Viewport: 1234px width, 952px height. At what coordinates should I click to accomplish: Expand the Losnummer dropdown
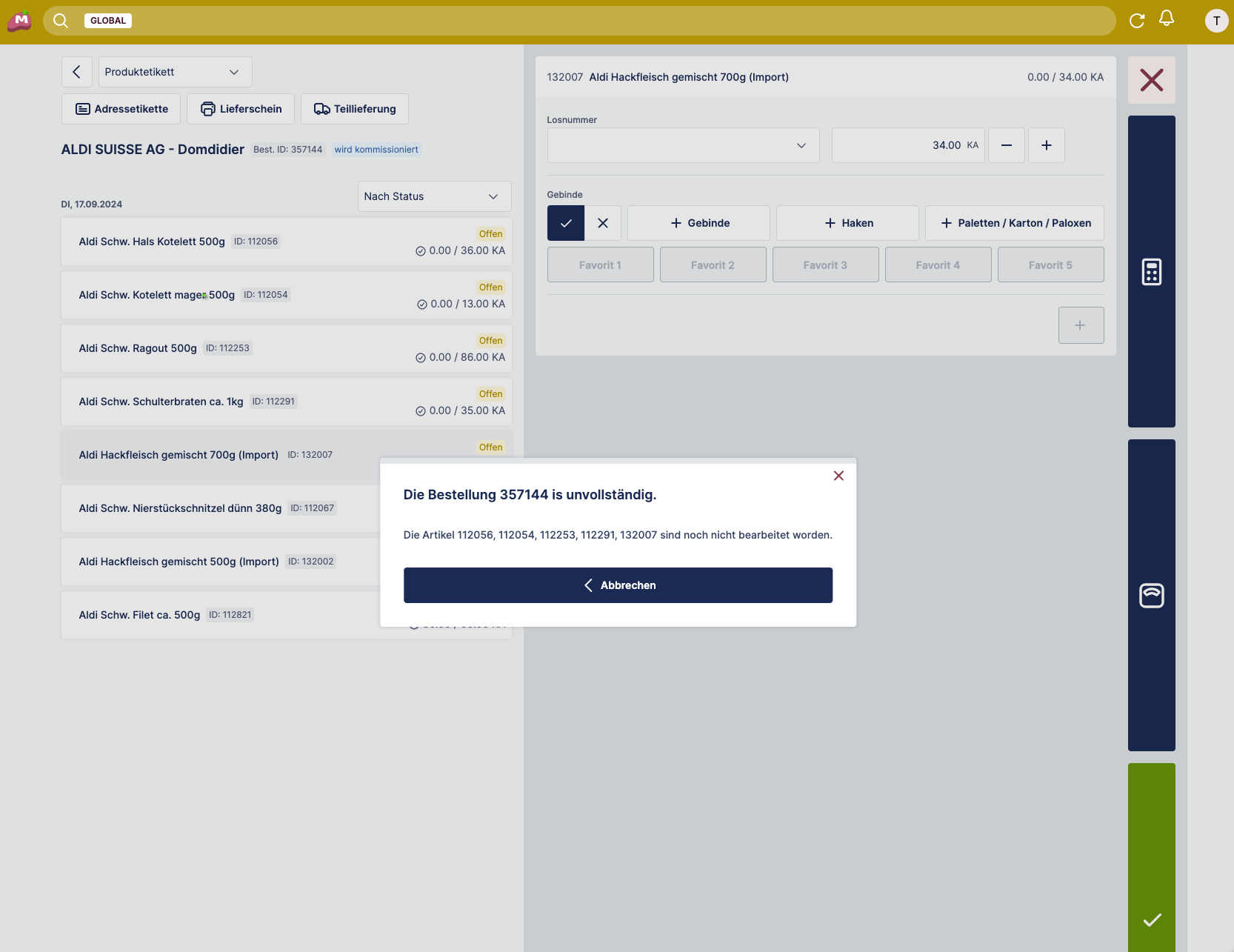pos(683,145)
